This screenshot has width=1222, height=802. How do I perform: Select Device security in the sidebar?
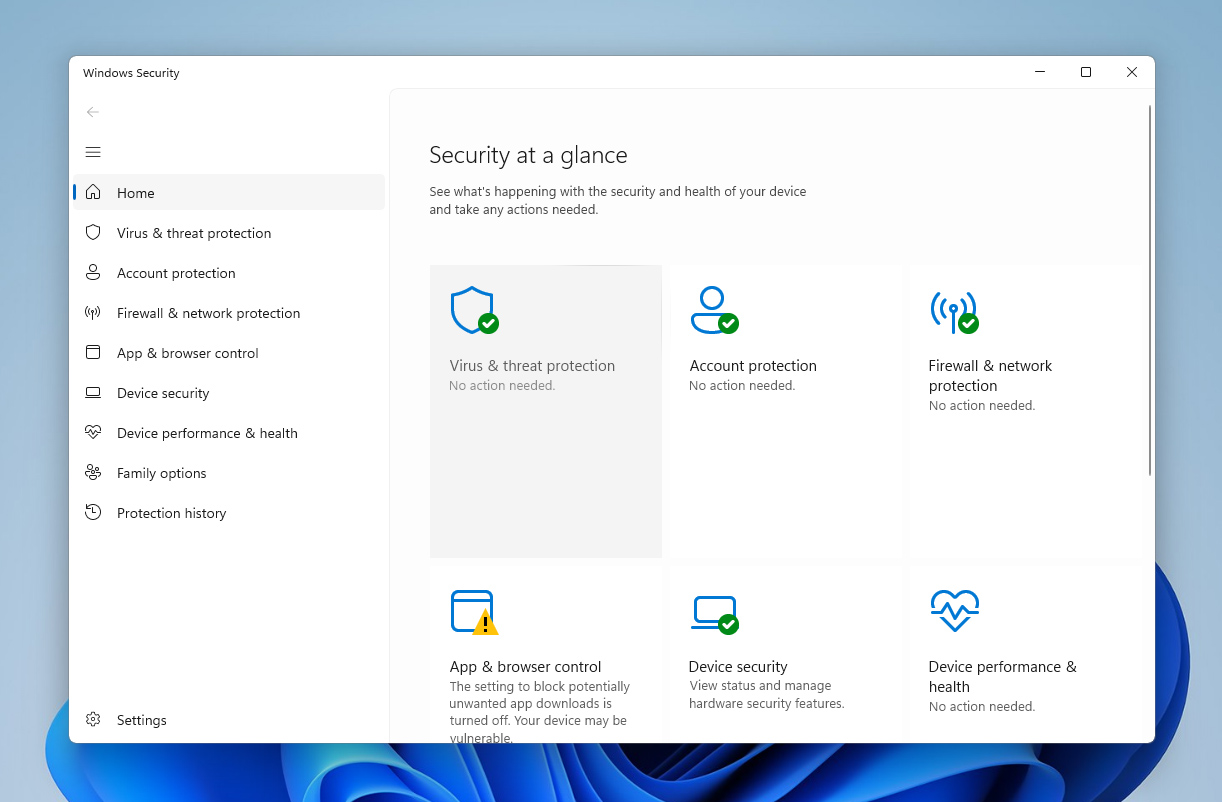(229, 392)
